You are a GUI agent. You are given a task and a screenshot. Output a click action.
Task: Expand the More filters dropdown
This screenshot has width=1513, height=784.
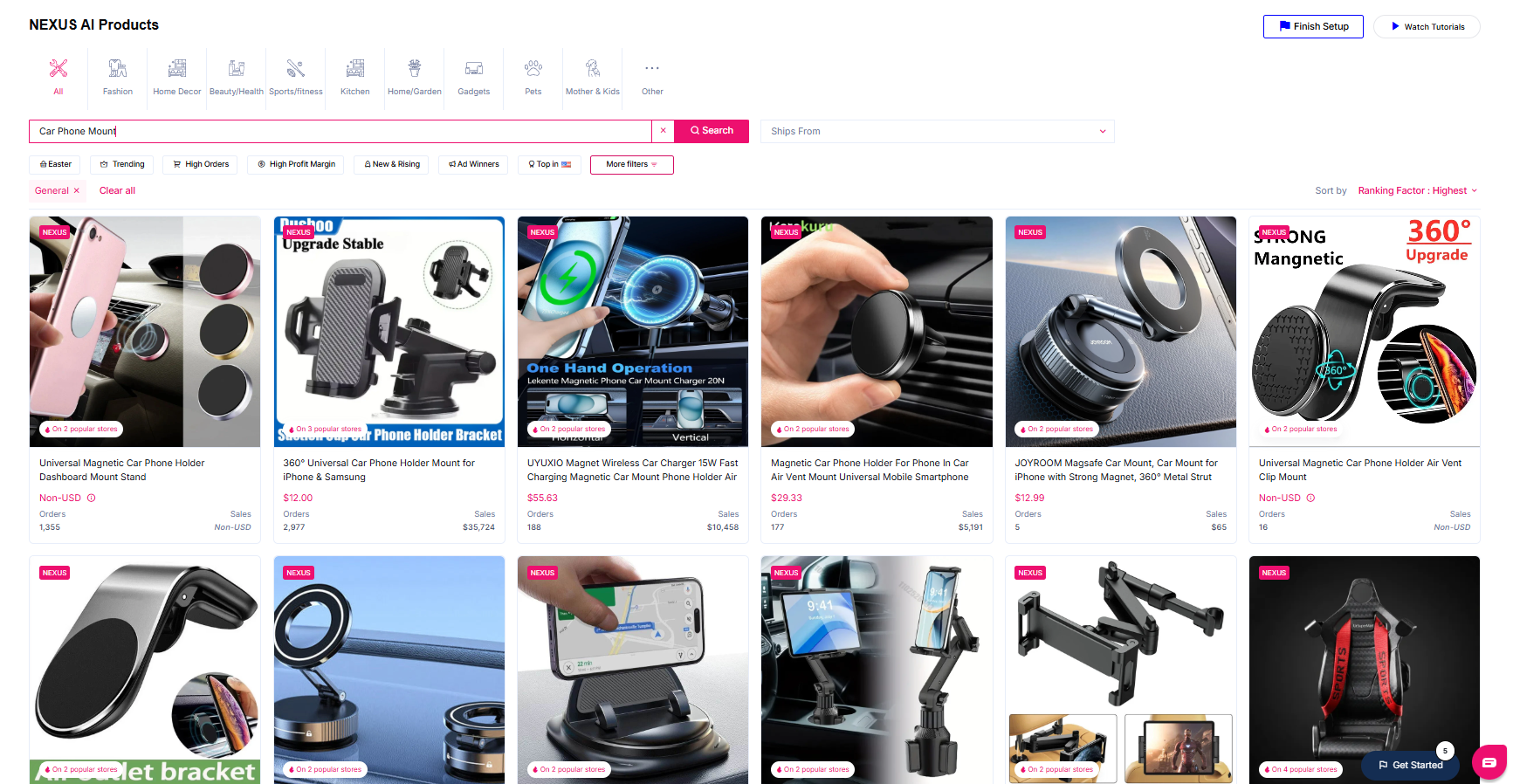tap(632, 164)
